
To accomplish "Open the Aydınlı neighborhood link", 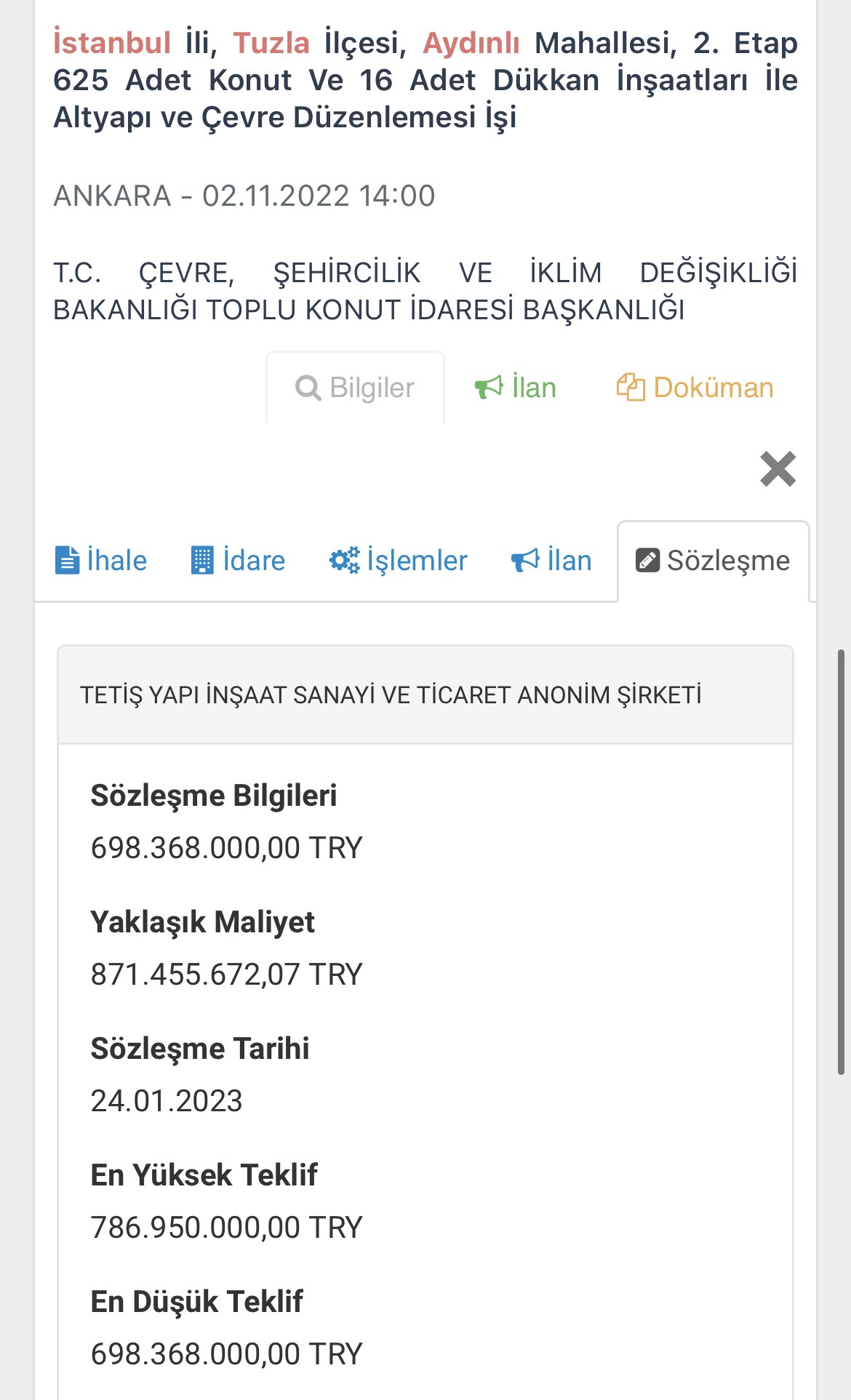I will tap(471, 43).
